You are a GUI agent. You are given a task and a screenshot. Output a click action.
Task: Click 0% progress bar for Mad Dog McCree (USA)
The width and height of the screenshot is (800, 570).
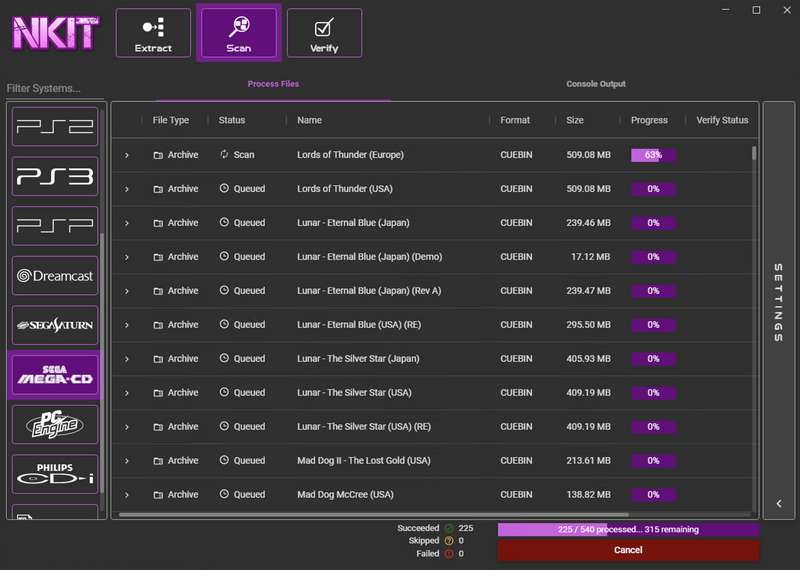(x=653, y=494)
